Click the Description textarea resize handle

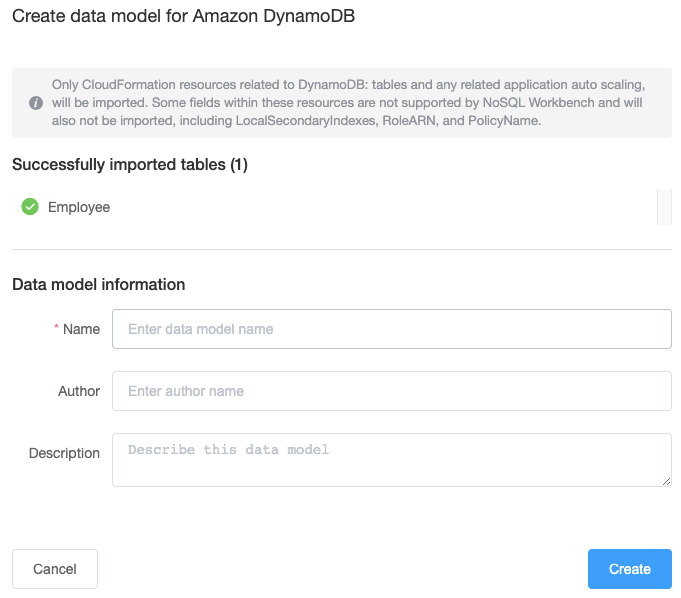coord(665,481)
